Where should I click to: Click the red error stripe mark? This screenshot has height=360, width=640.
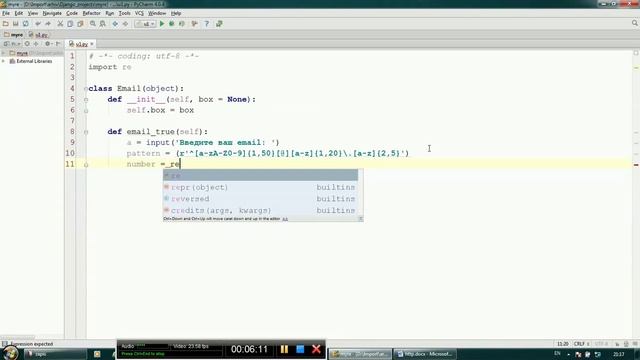(x=636, y=164)
